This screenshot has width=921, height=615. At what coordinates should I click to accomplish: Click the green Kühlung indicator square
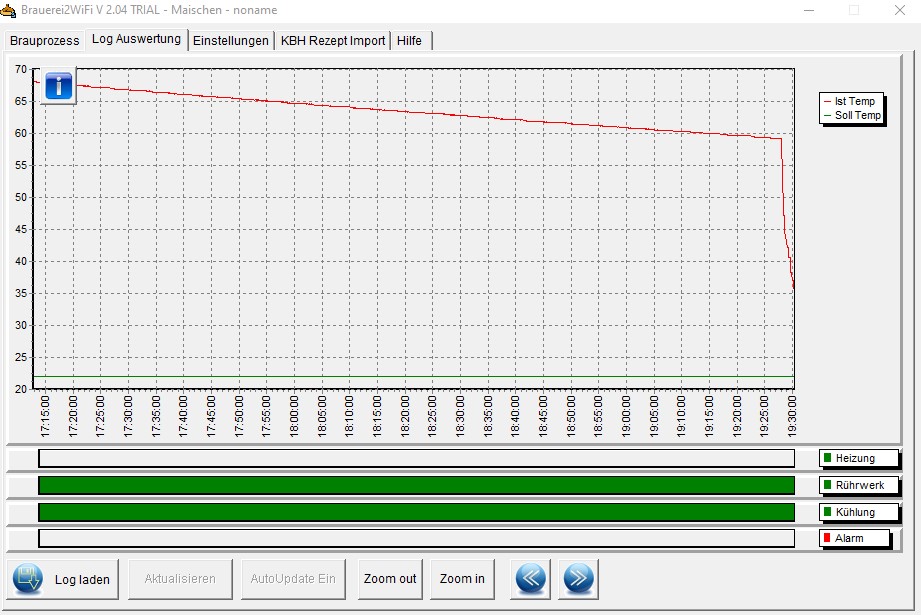coord(827,512)
